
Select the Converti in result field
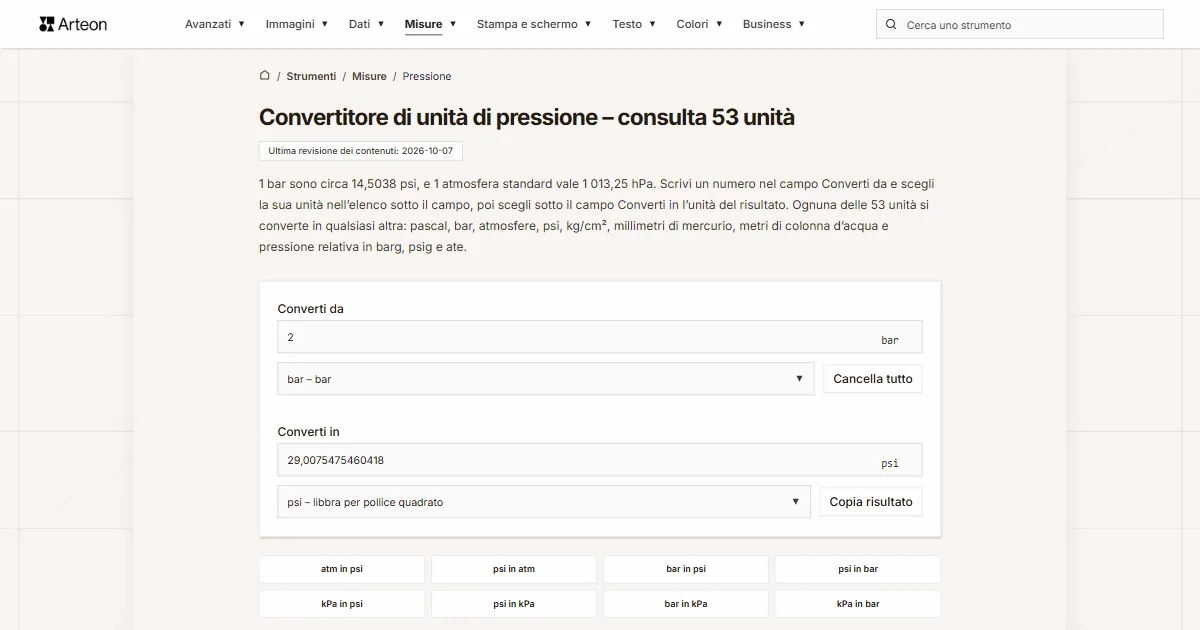tap(600, 460)
